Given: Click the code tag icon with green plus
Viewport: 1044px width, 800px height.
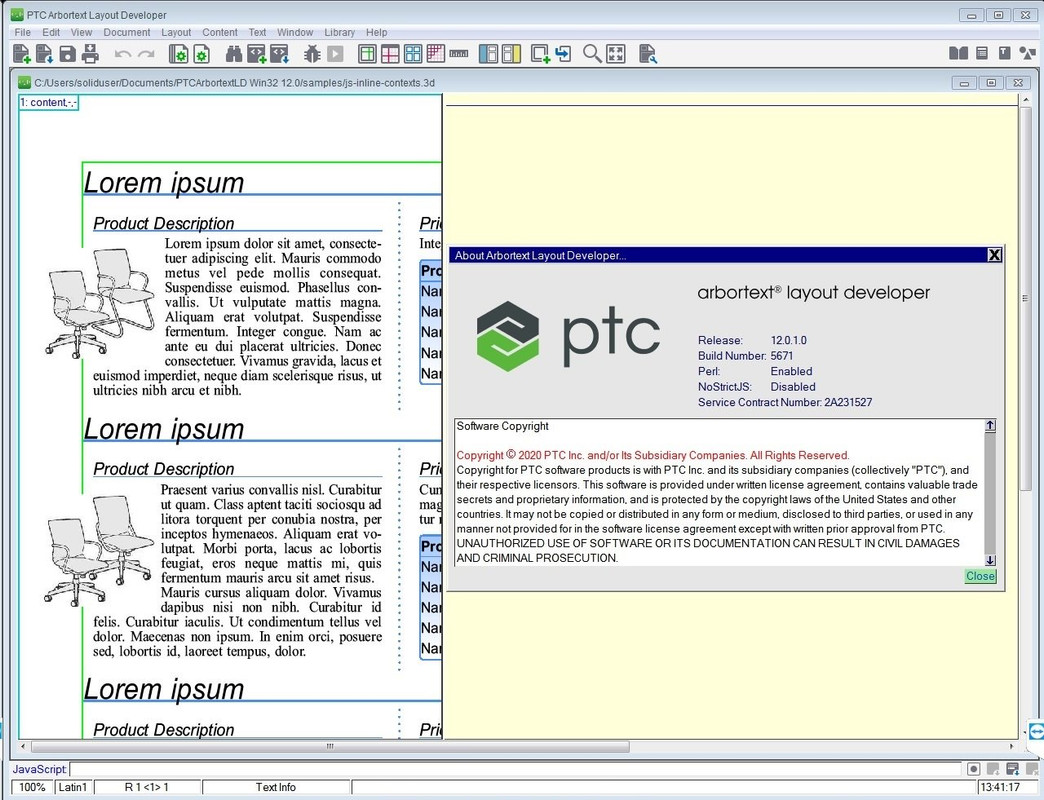Looking at the screenshot, I should [x=256, y=54].
